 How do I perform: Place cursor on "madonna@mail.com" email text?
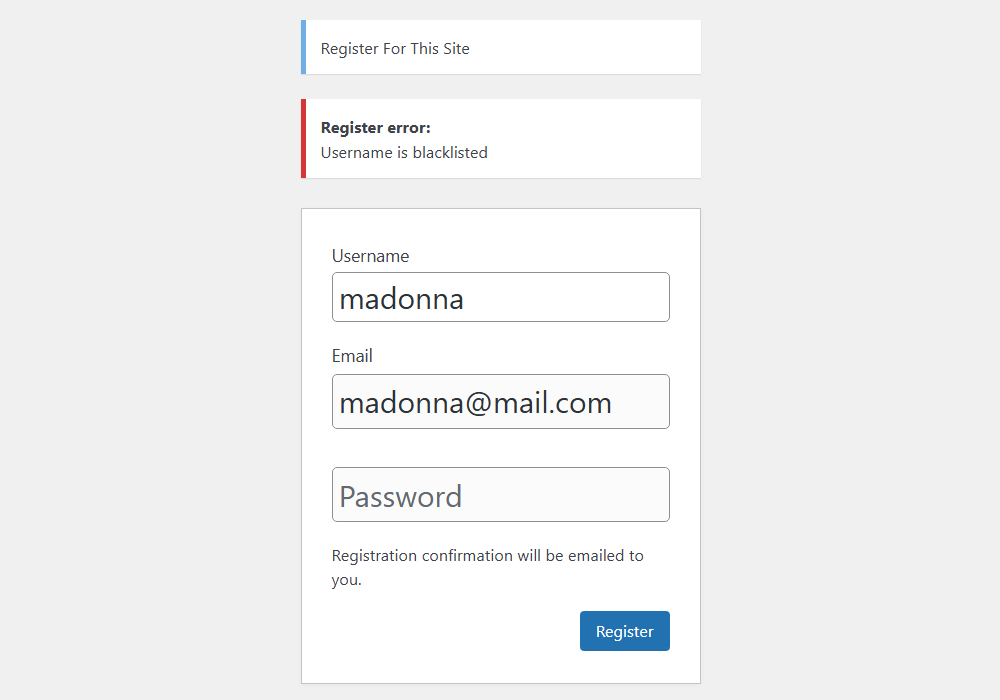475,402
